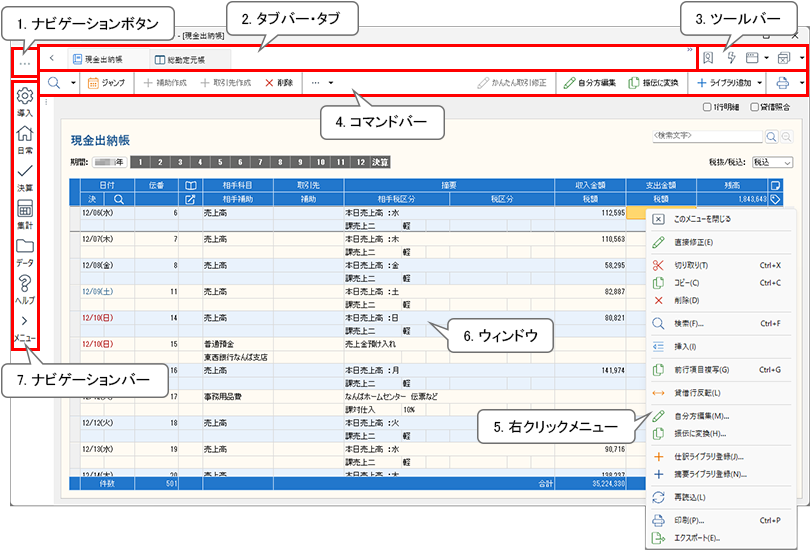
Task: Enable the 貸借照合 checkbox
Action: (x=754, y=107)
